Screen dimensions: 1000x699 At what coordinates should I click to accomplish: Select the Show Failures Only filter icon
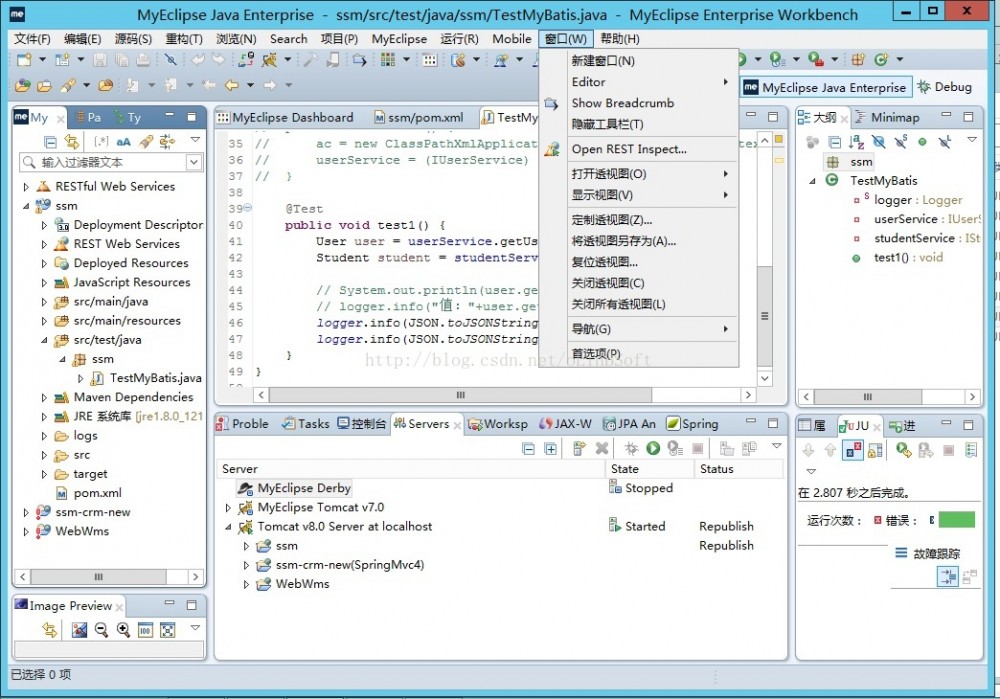(851, 448)
